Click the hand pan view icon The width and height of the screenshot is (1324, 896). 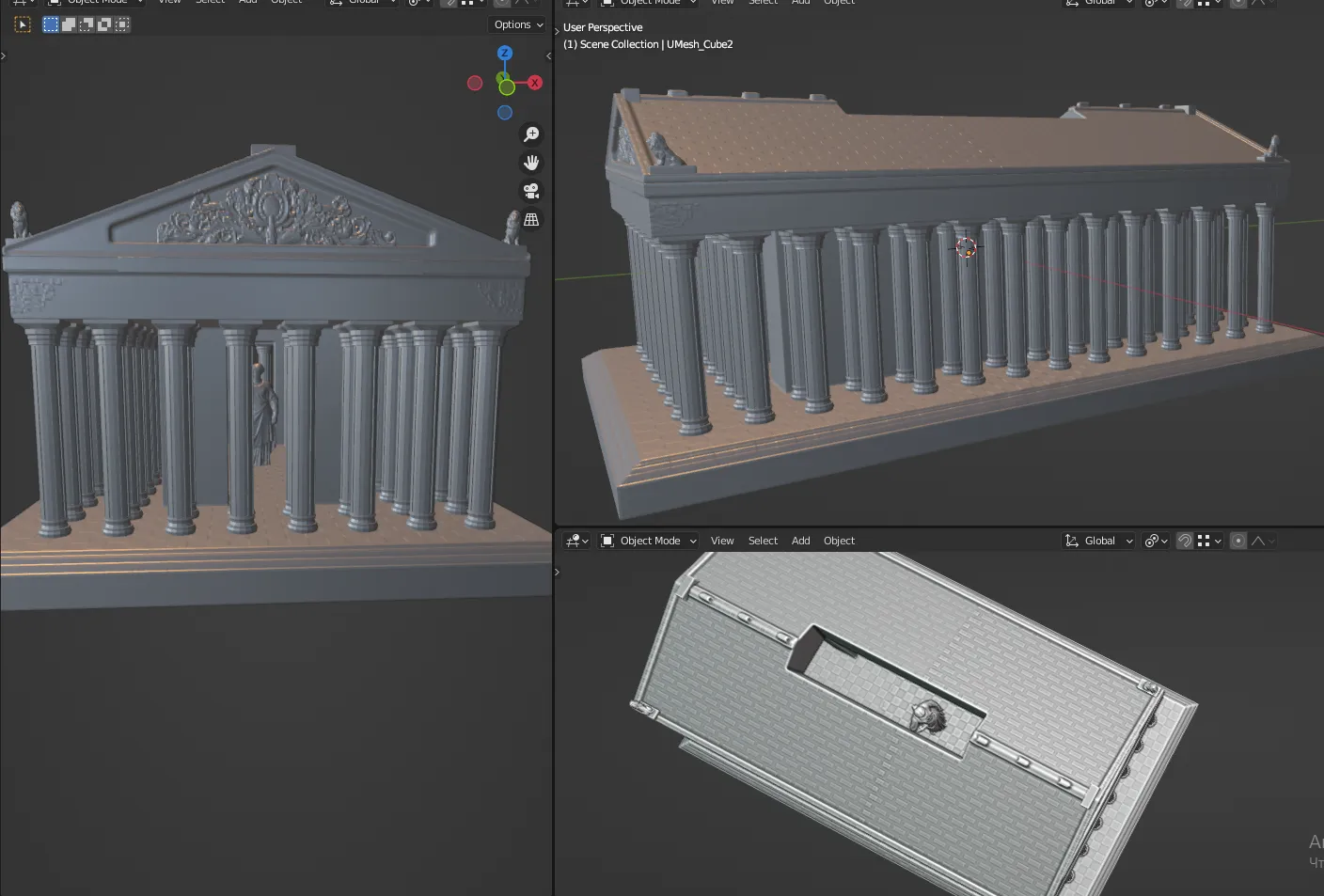(531, 162)
